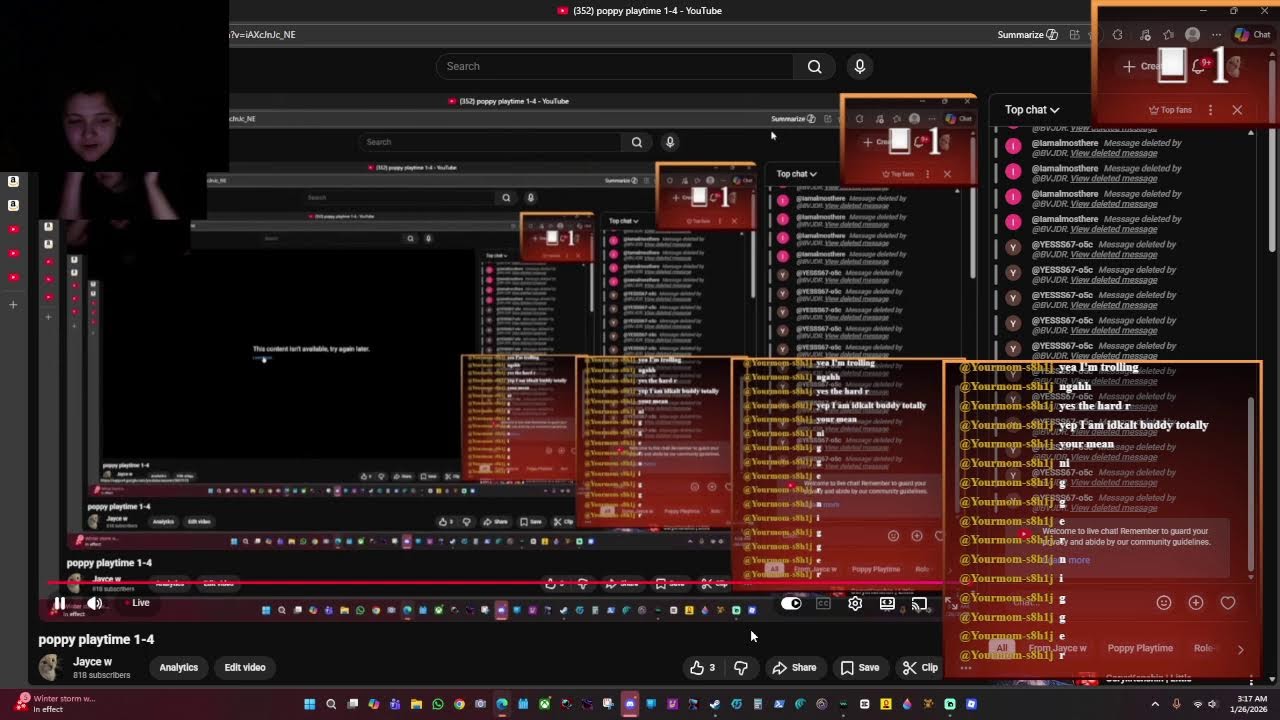
Task: Click the "818 subscribers" text
Action: 102,675
